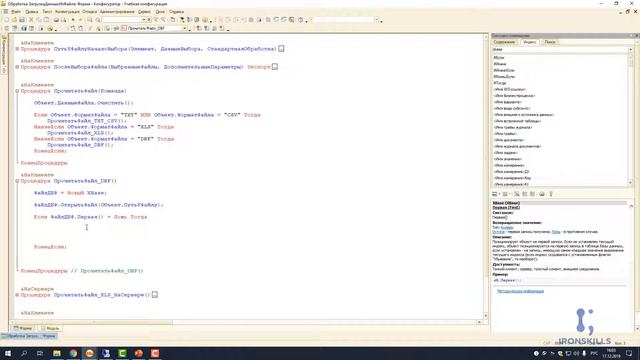Open the Windows Start menu
Screen dimensions: 640x360
coord(7,353)
